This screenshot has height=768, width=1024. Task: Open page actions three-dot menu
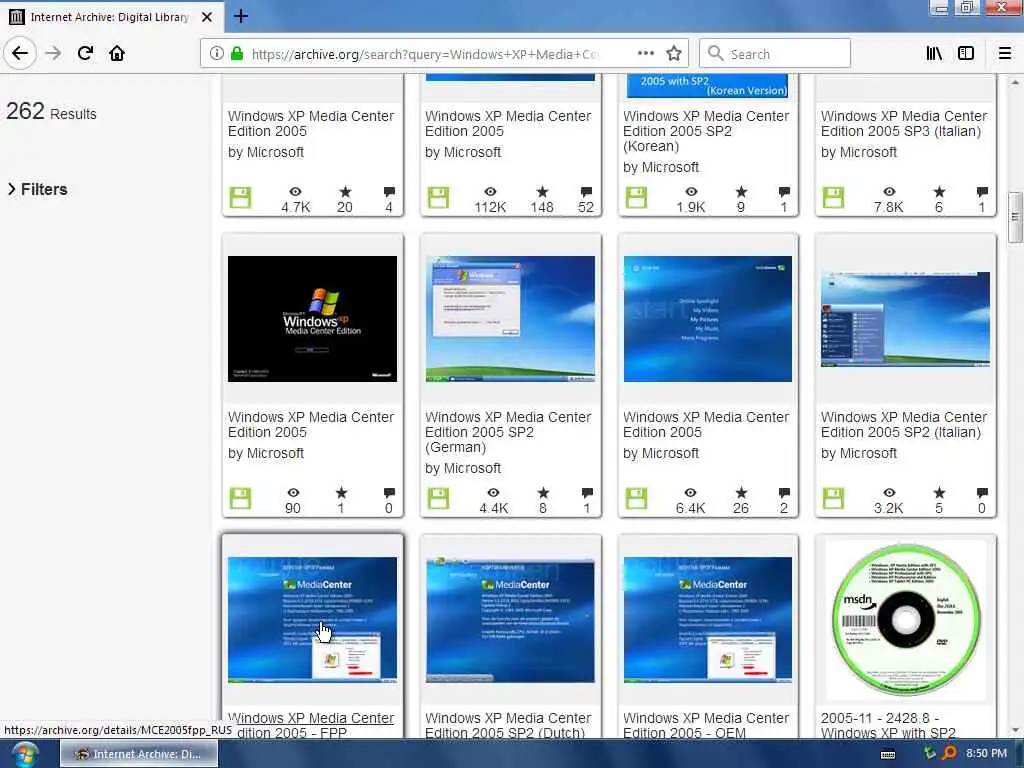click(645, 54)
